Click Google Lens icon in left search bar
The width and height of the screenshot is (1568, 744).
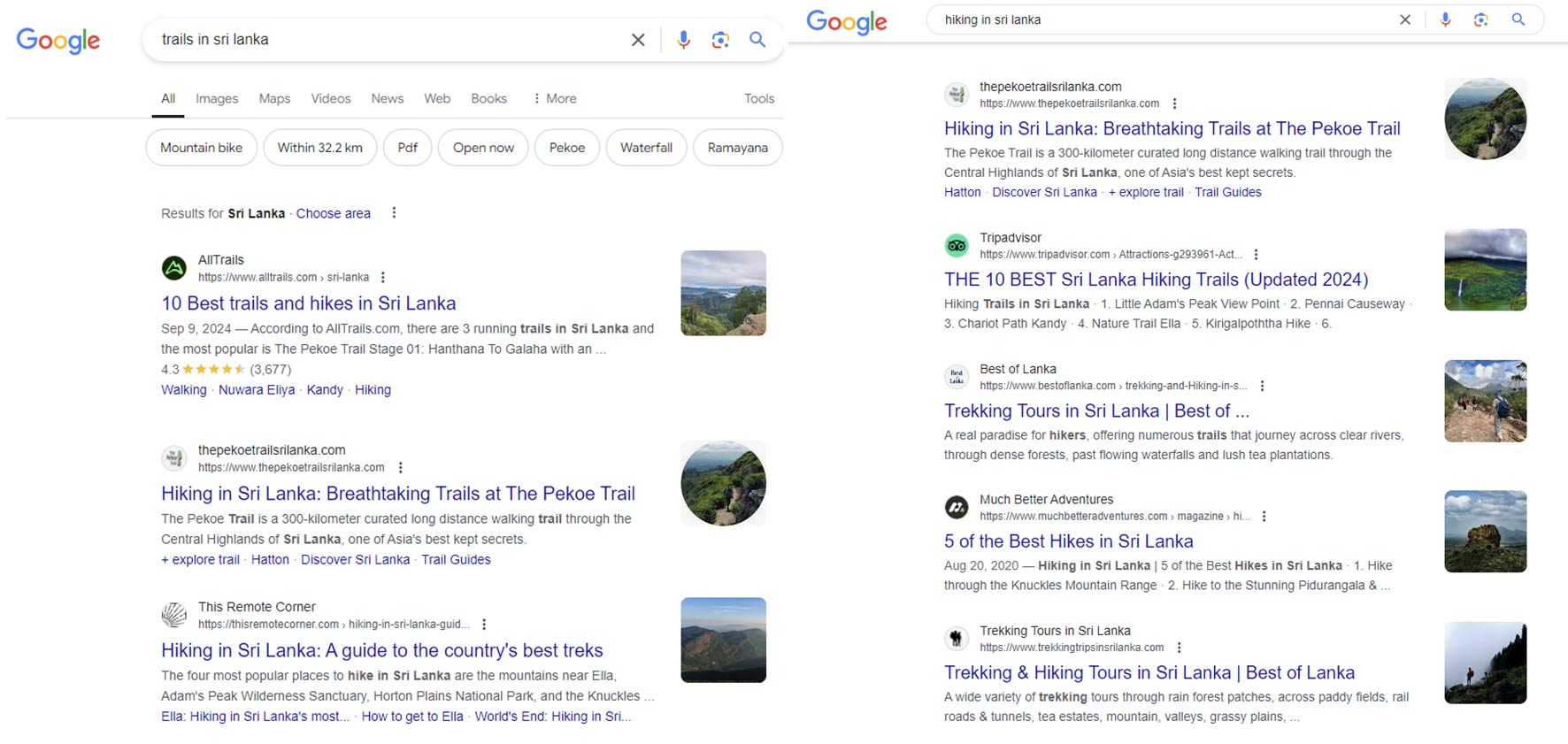click(x=720, y=40)
